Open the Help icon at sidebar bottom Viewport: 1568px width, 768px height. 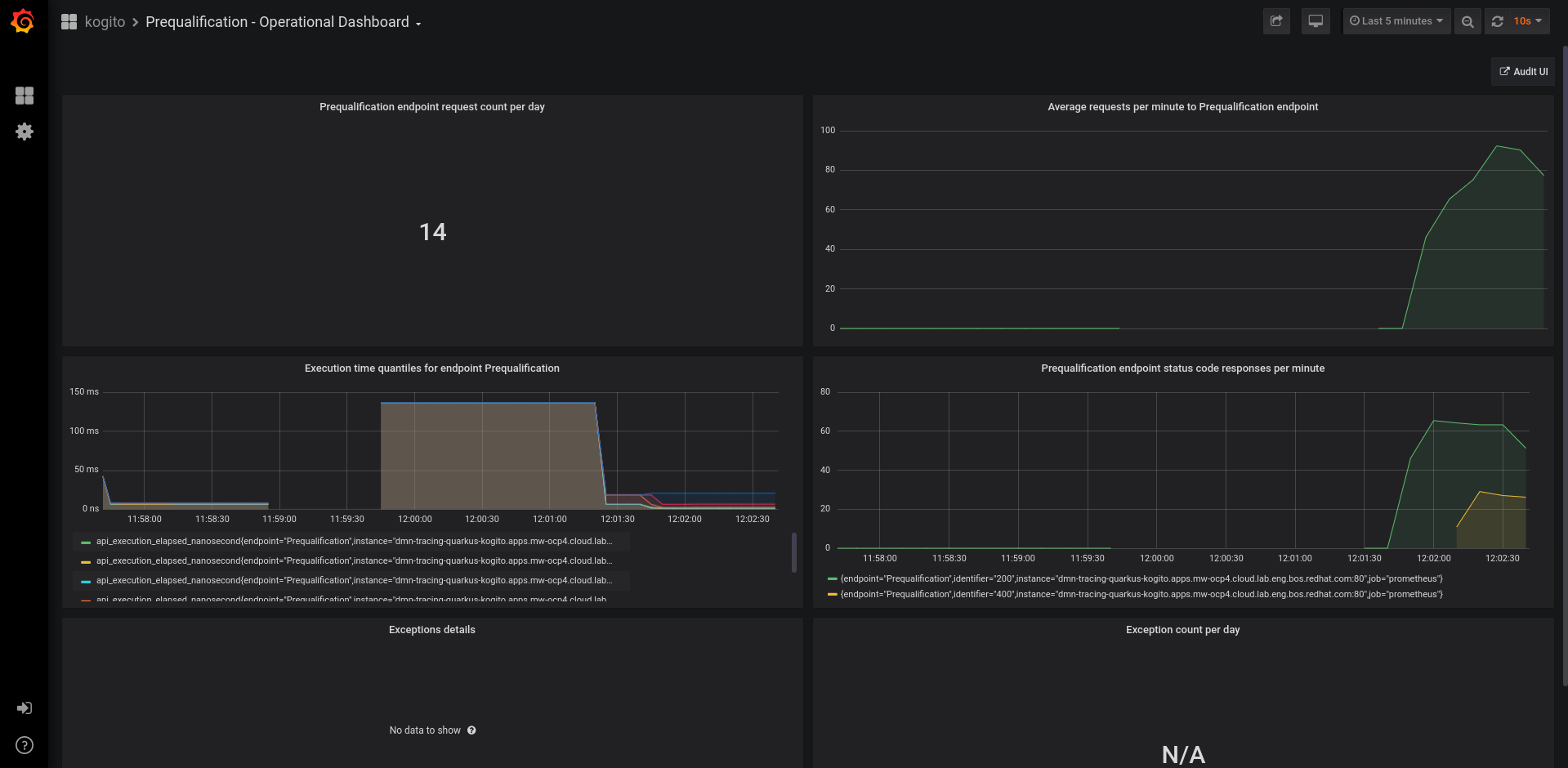(x=24, y=745)
